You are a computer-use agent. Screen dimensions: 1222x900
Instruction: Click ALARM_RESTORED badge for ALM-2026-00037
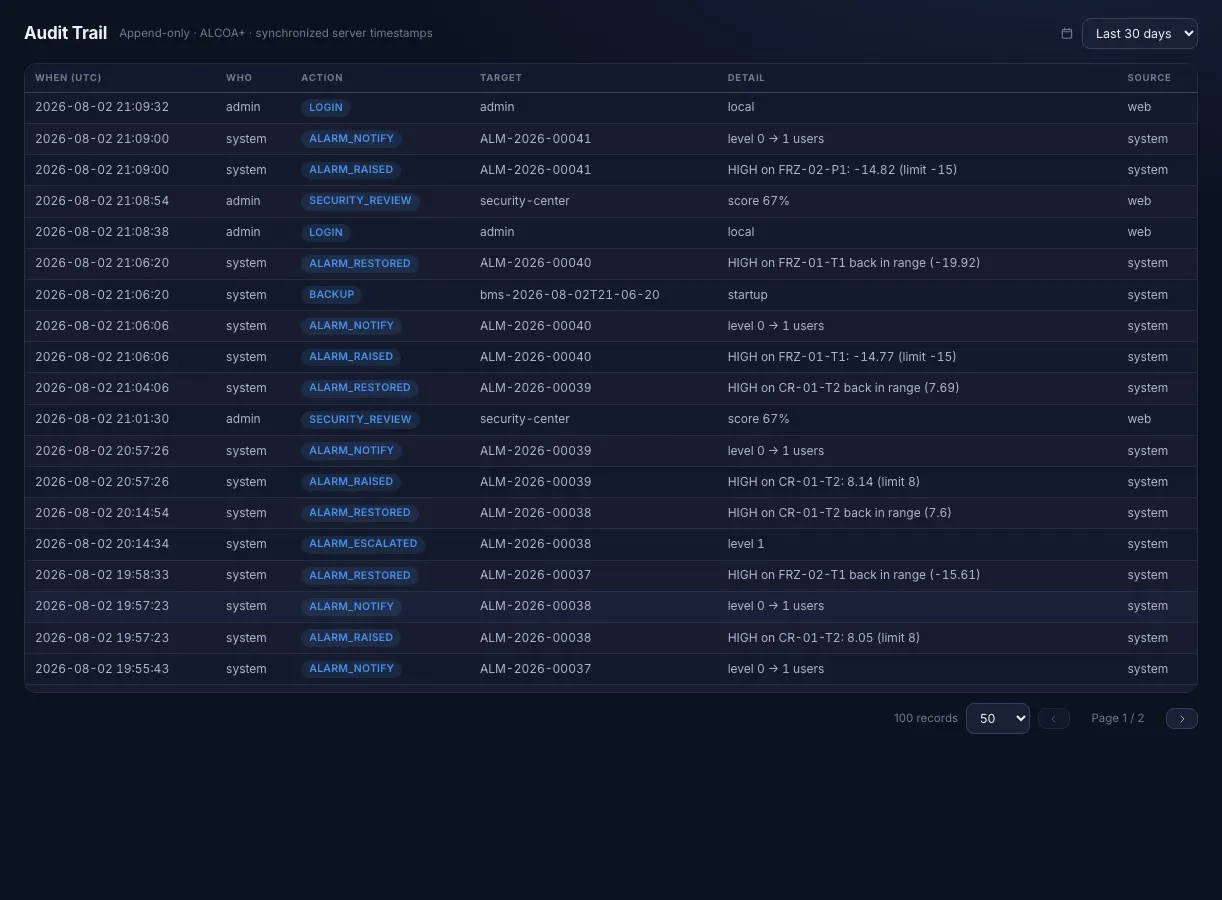pos(360,575)
